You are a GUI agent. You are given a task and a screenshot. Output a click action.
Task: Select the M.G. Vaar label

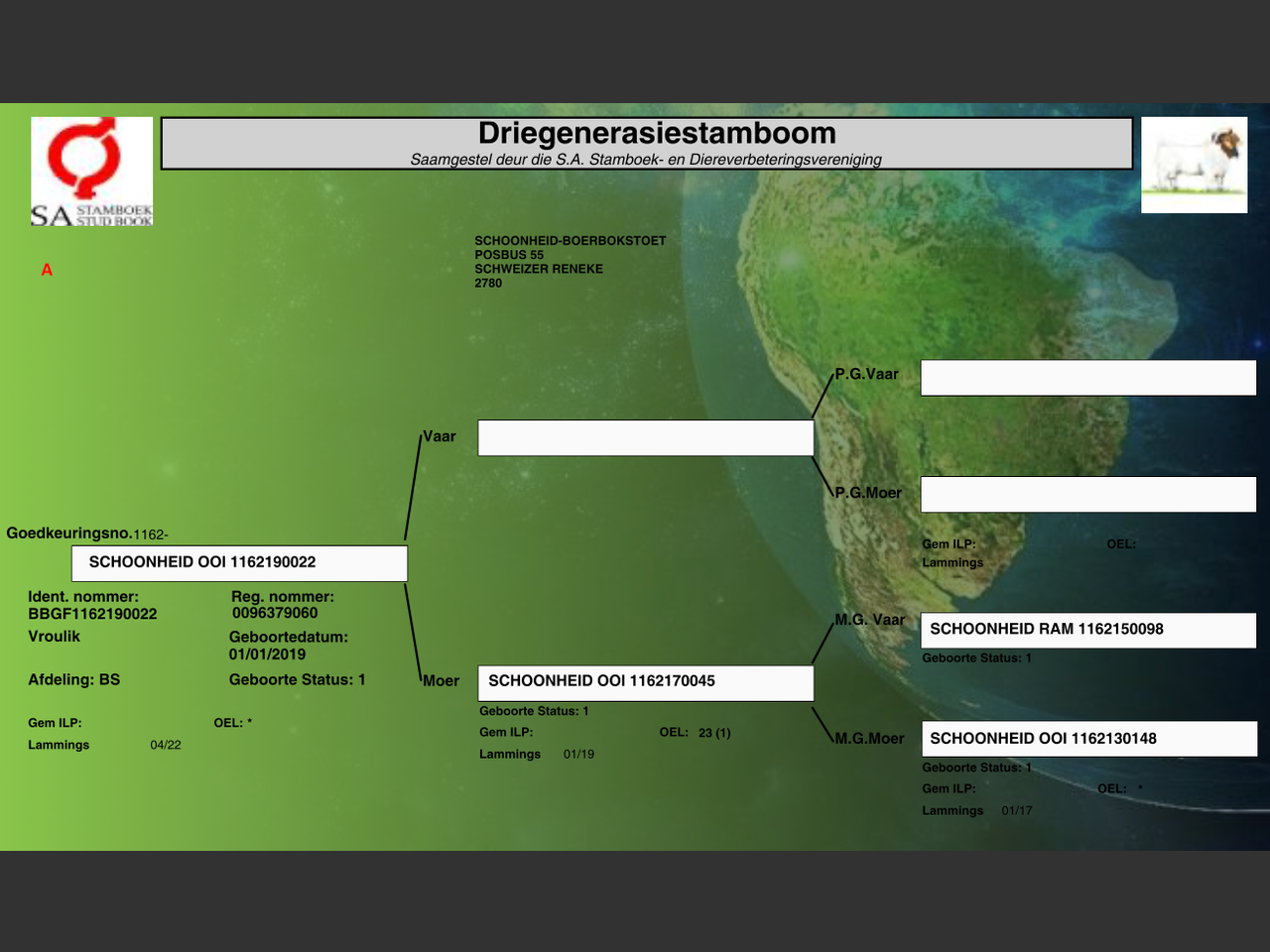pos(868,619)
